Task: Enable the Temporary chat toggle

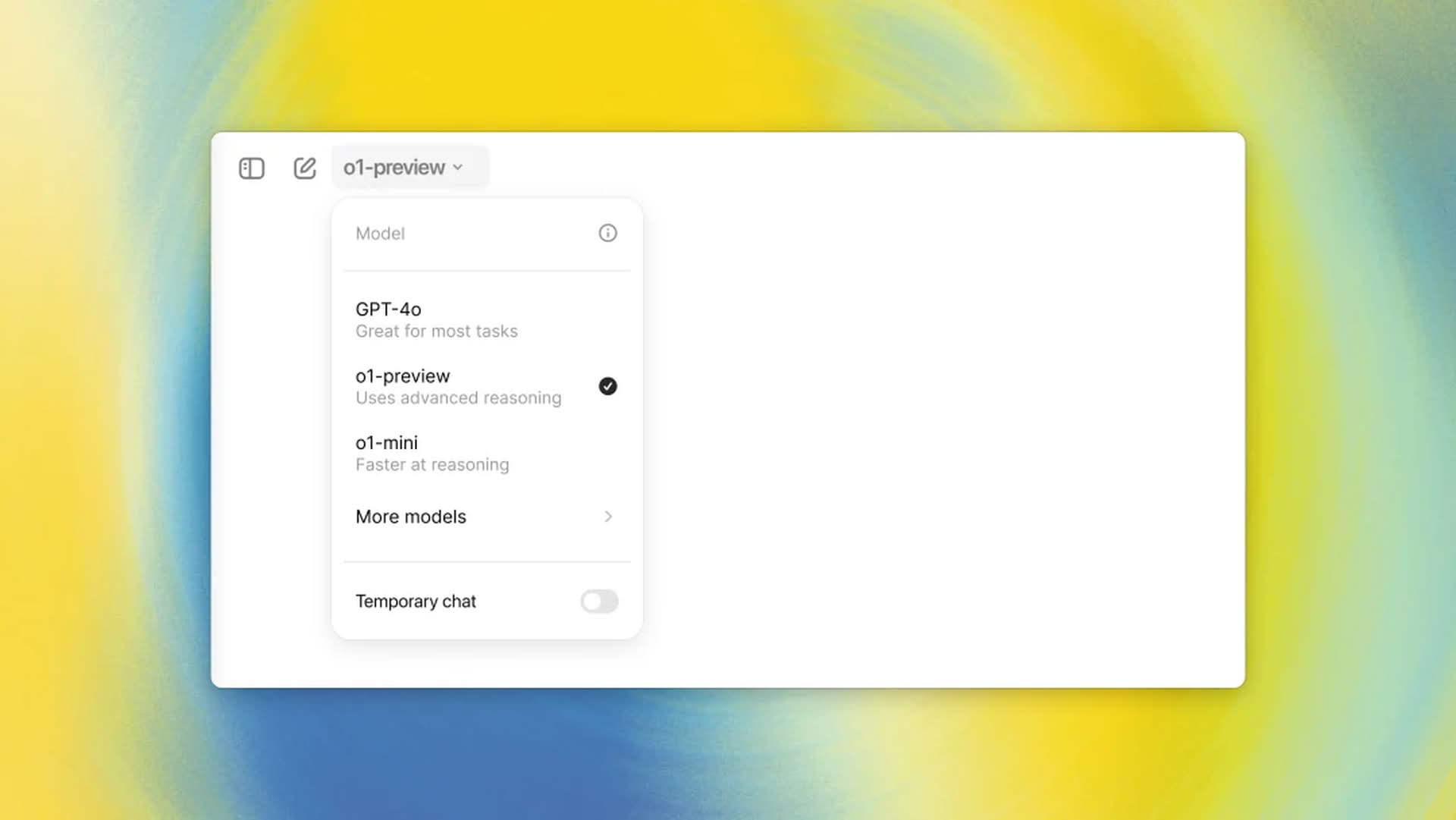Action: [598, 600]
